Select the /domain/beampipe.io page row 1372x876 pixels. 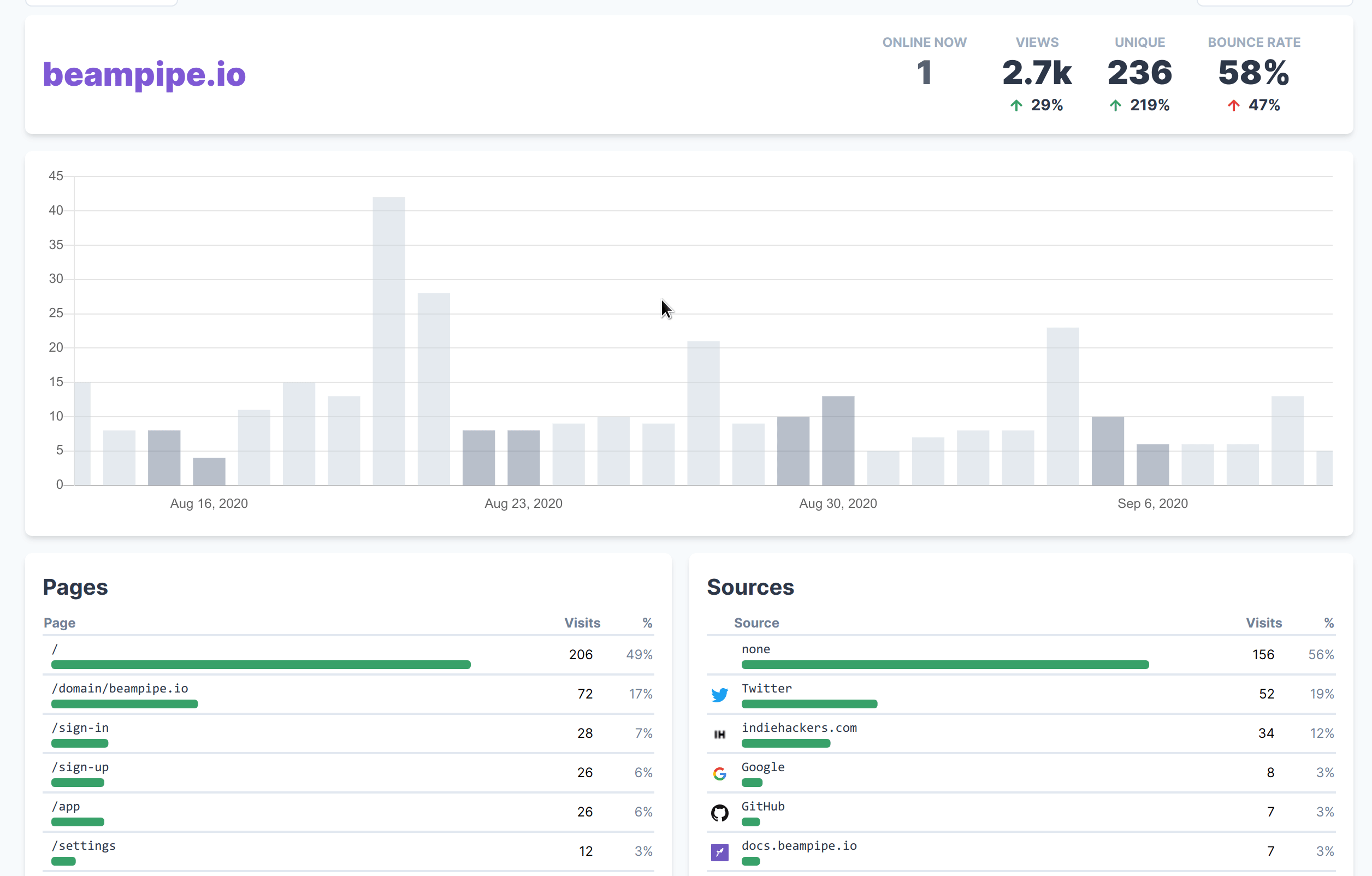coord(120,688)
